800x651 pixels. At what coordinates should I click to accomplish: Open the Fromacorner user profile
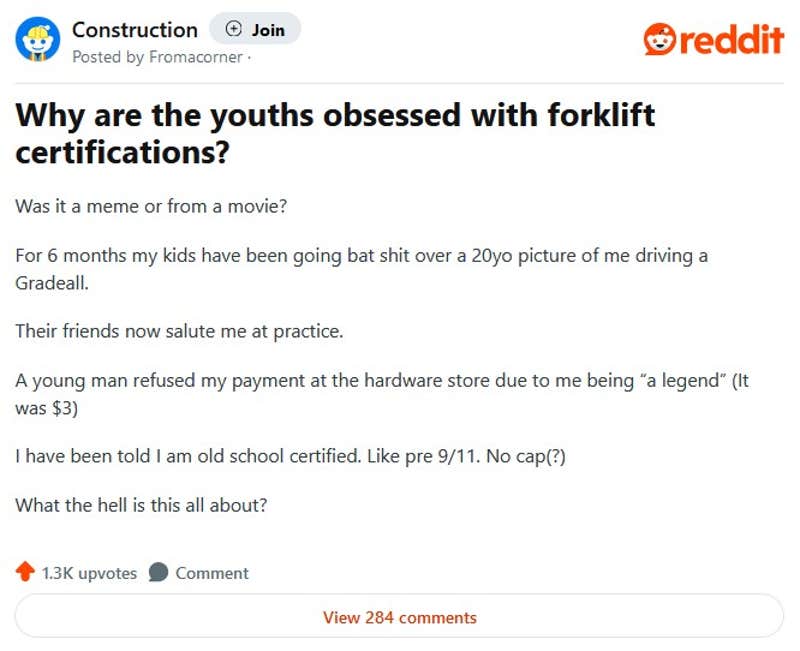click(196, 57)
